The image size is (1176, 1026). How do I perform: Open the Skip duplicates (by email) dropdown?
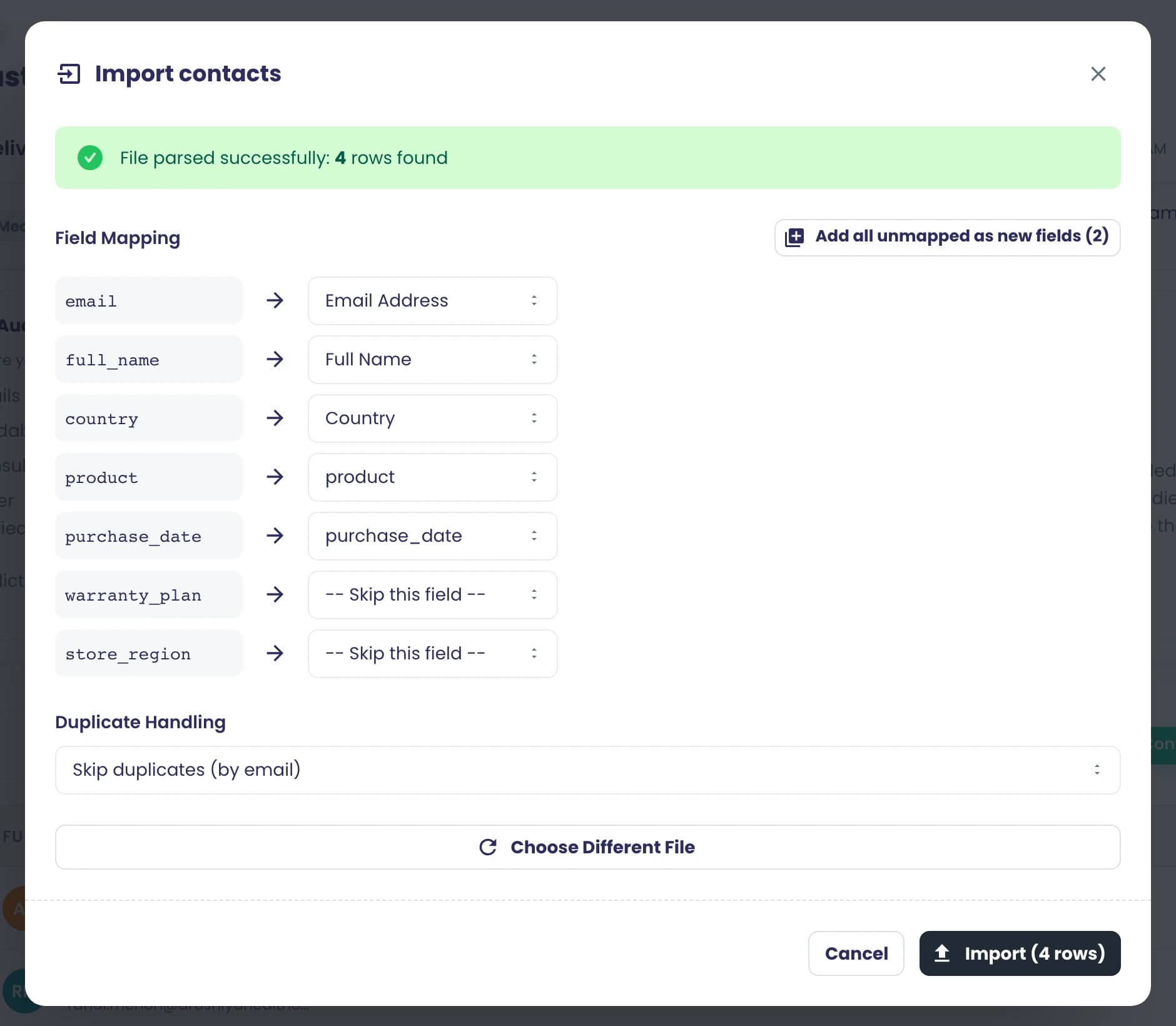[587, 770]
